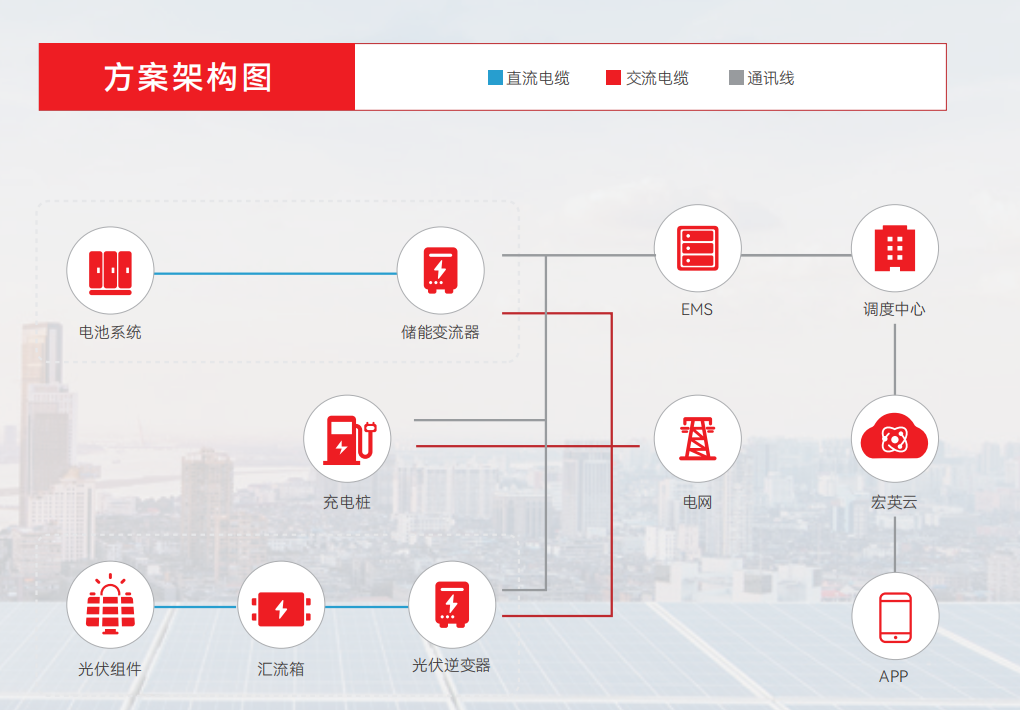
Task: Select the power grid tower icon
Action: [697, 438]
